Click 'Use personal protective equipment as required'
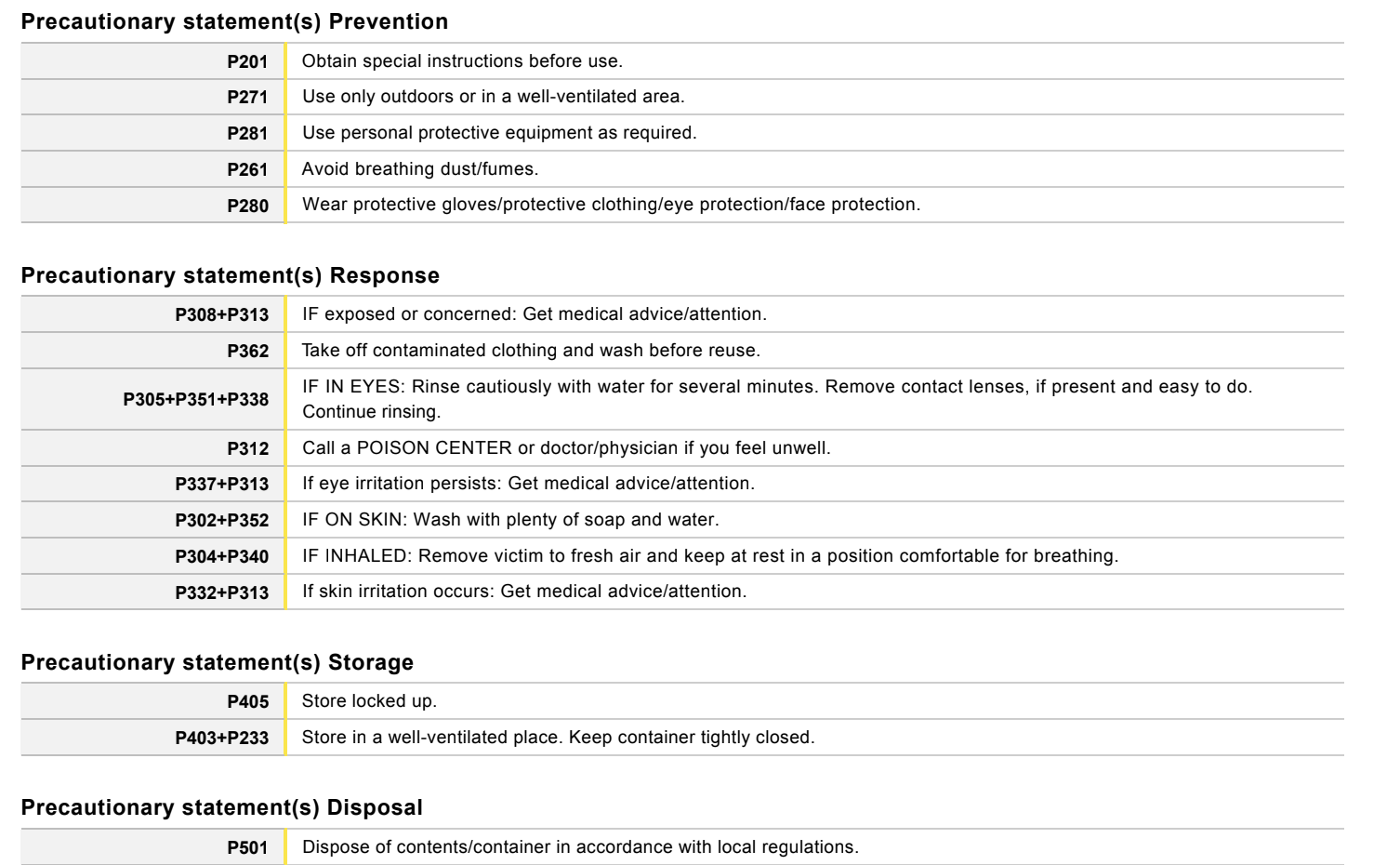 499,133
